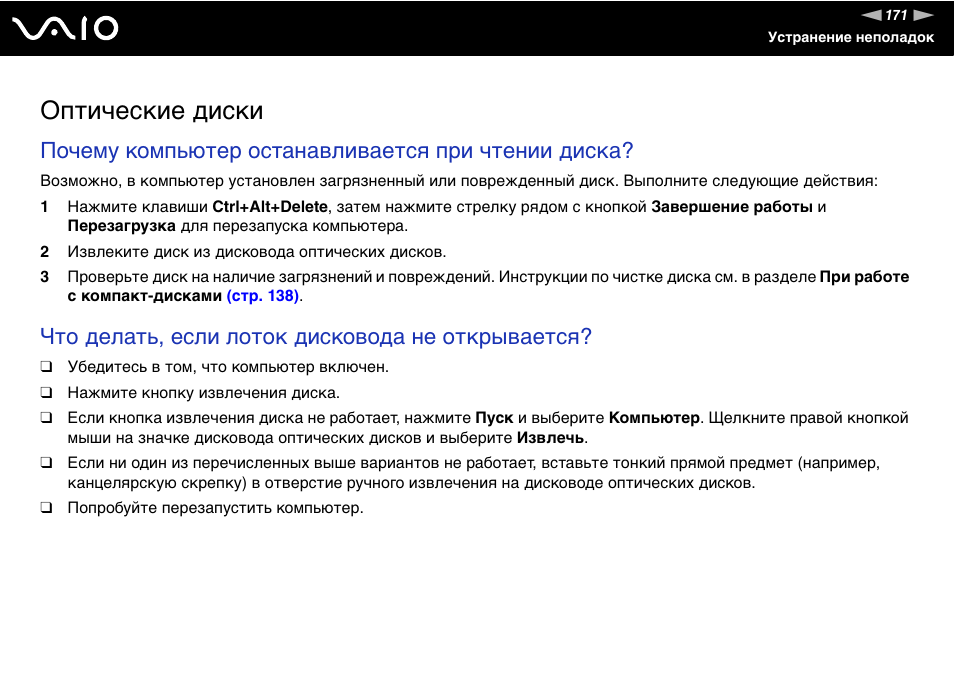
Task: Click the page number 171
Action: tap(897, 15)
